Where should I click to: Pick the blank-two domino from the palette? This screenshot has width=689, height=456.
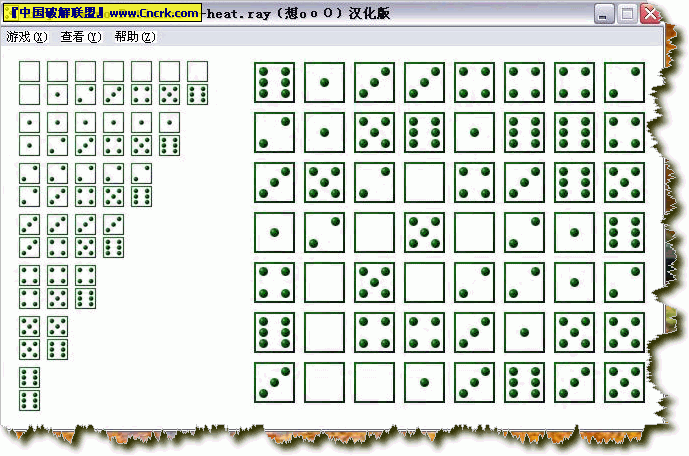pos(86,83)
